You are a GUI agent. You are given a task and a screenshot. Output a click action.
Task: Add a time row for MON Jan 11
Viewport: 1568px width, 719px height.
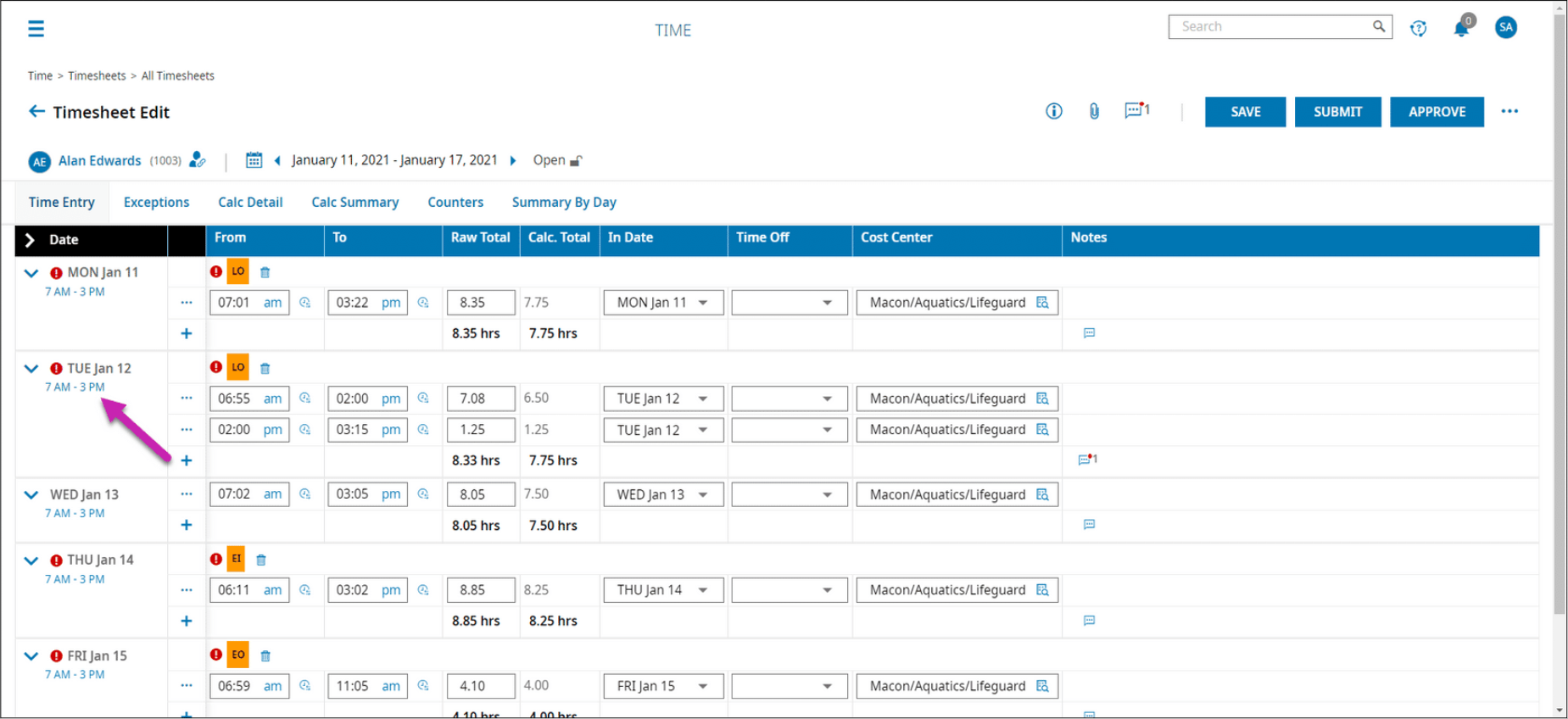[x=187, y=333]
